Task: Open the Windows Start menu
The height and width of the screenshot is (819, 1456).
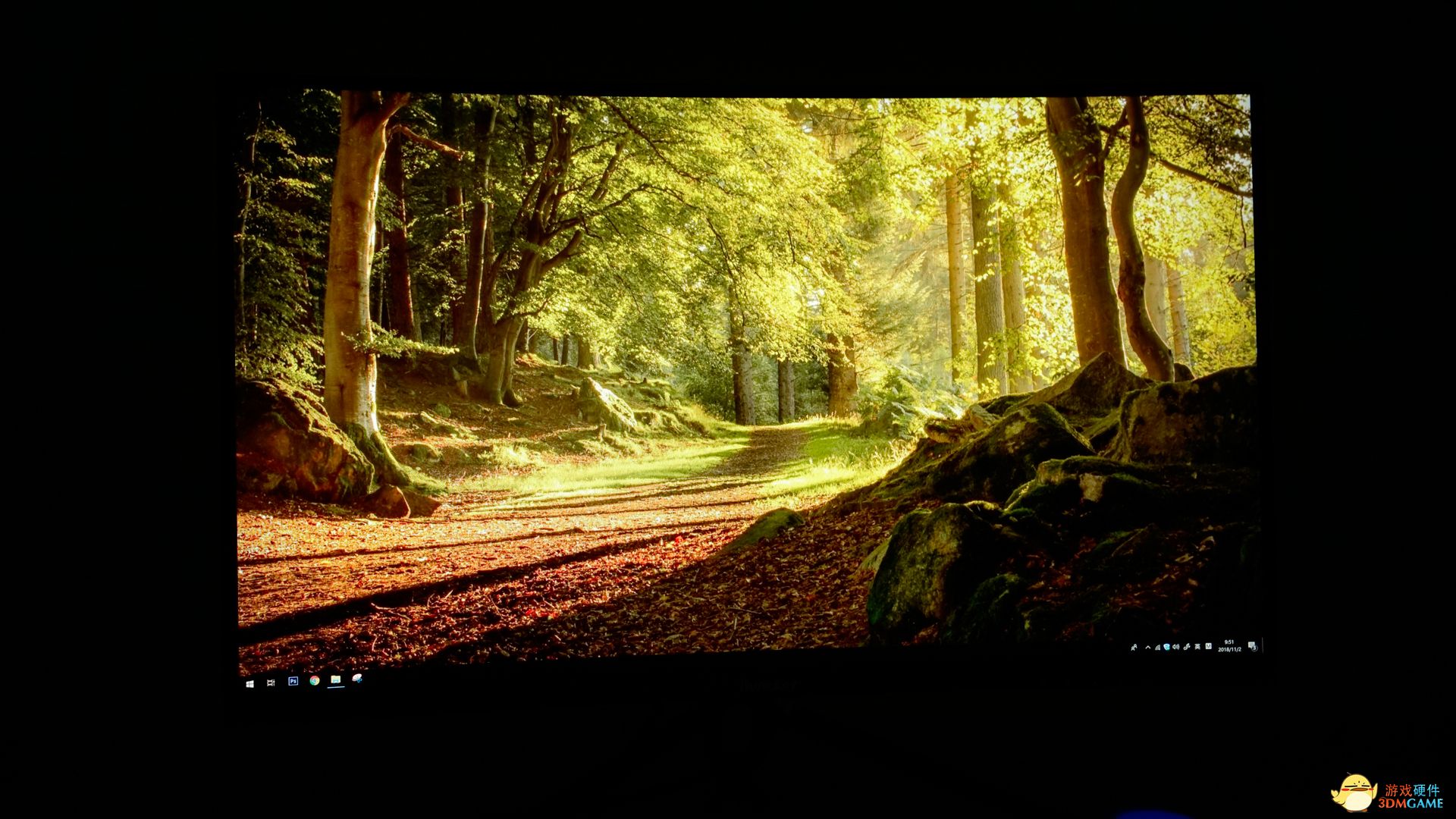Action: click(249, 683)
